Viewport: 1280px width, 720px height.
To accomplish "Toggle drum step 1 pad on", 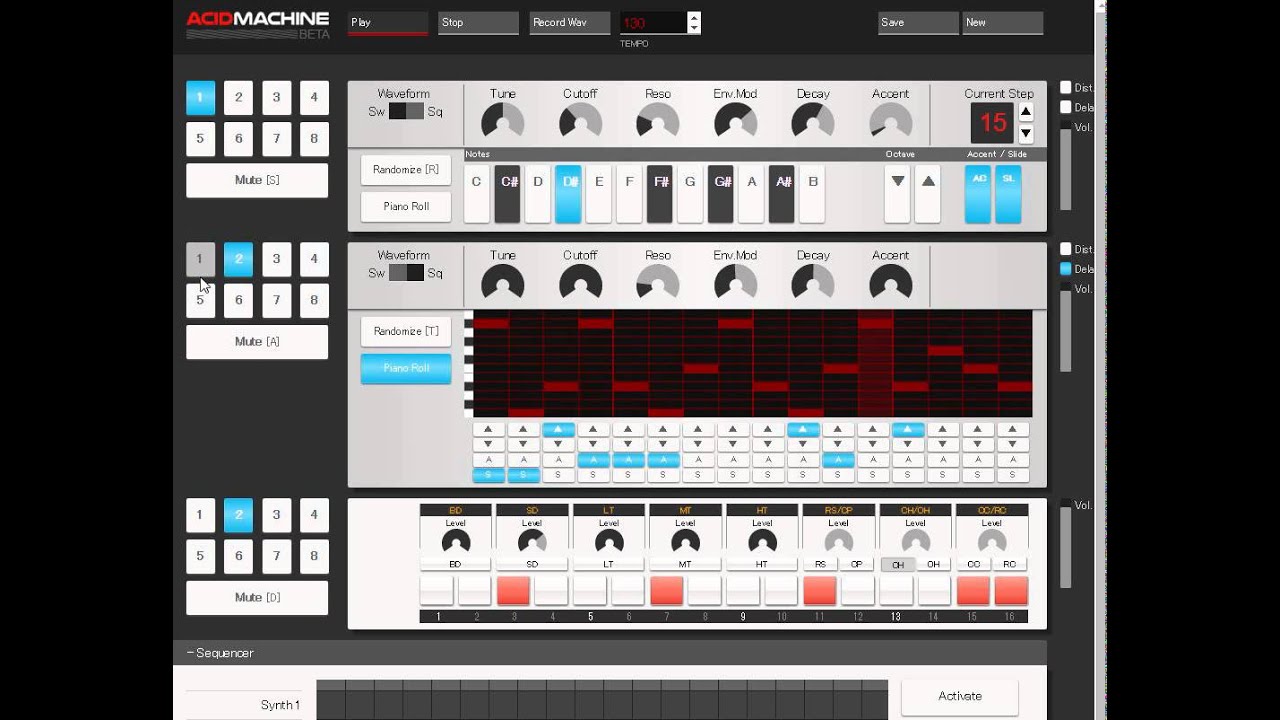I will 437,590.
